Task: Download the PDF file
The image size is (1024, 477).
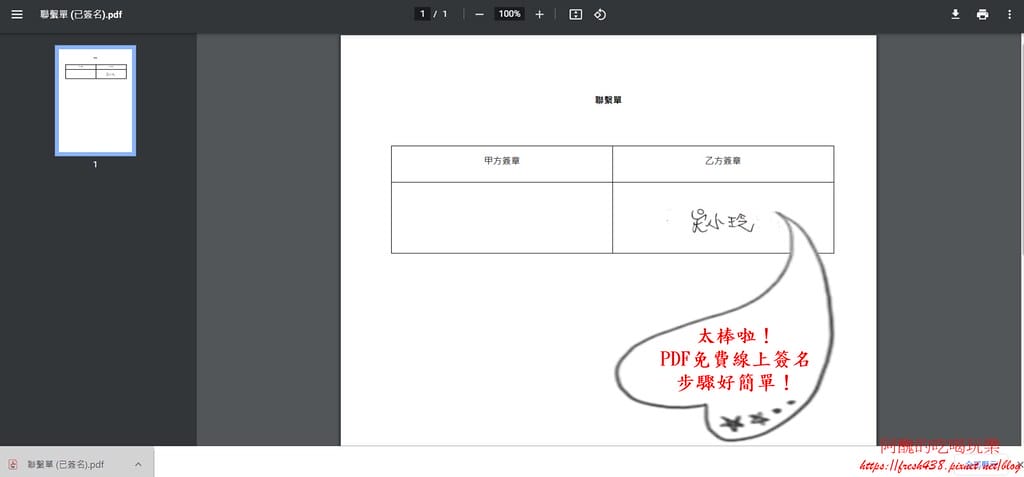Action: [x=955, y=14]
